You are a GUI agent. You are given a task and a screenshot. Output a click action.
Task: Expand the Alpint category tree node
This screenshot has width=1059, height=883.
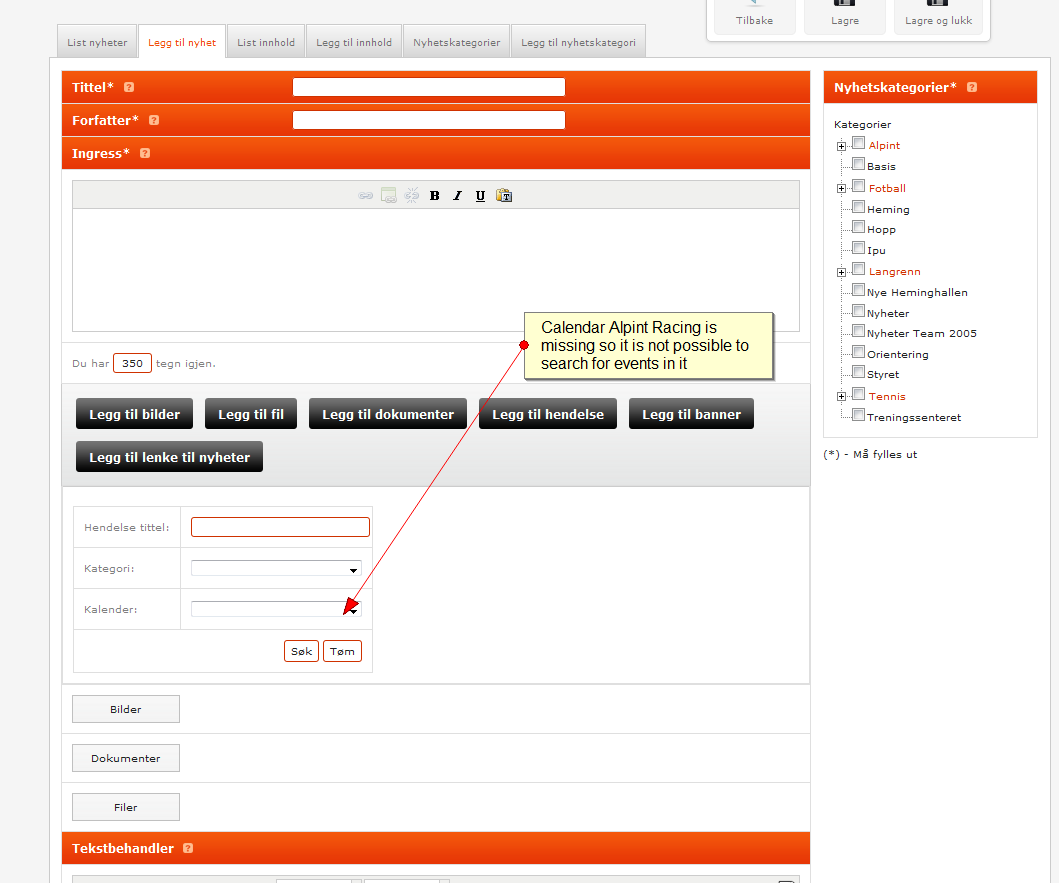point(842,147)
